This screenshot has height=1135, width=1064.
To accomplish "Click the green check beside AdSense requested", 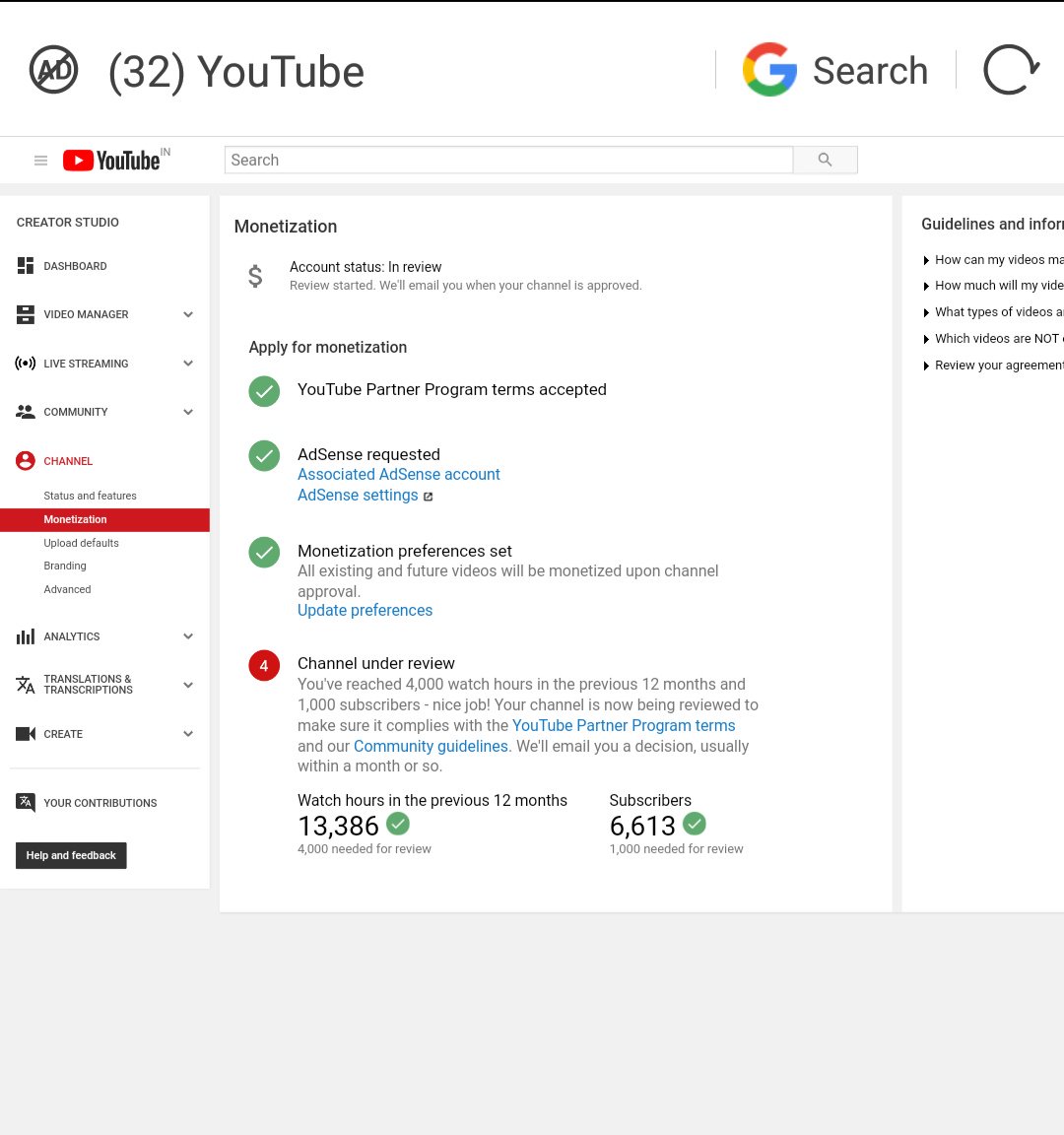I will coord(264,456).
